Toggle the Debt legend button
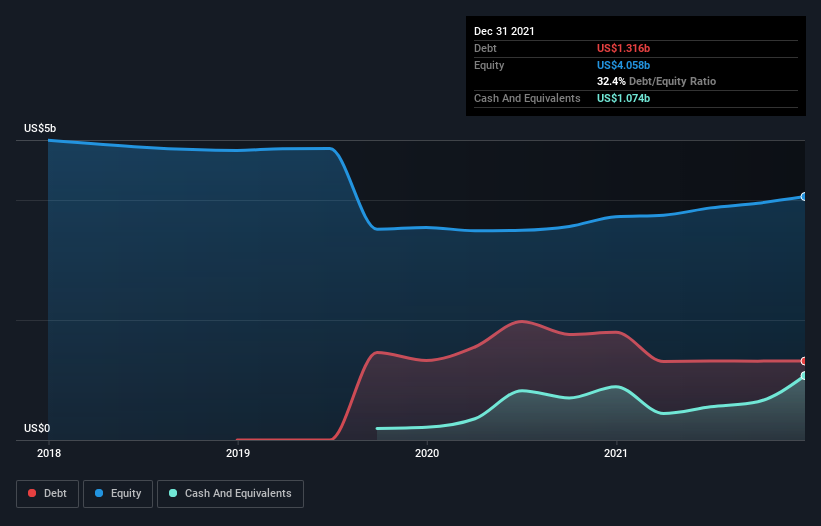 (47, 494)
